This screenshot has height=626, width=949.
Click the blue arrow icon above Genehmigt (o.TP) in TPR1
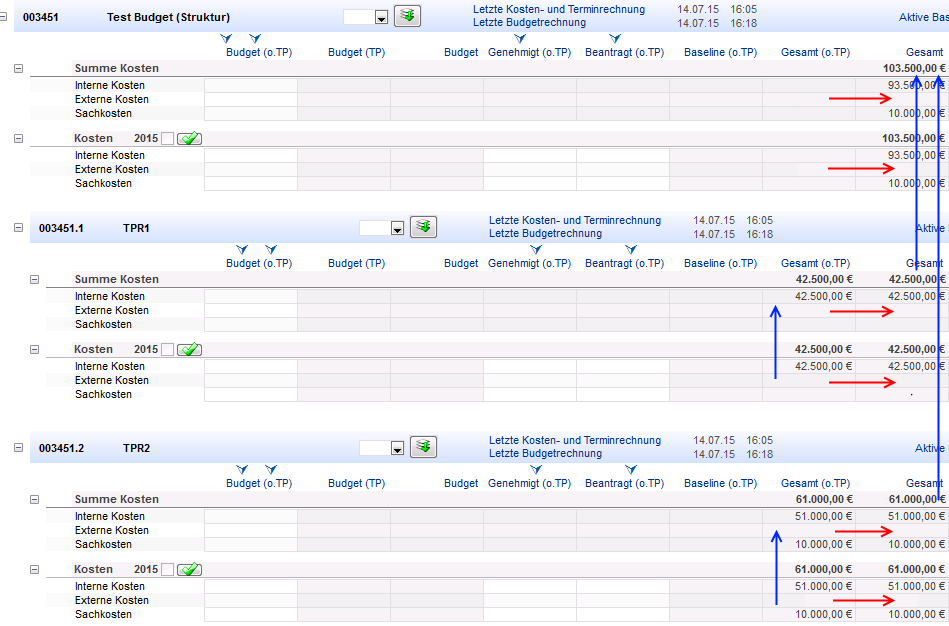(536, 249)
